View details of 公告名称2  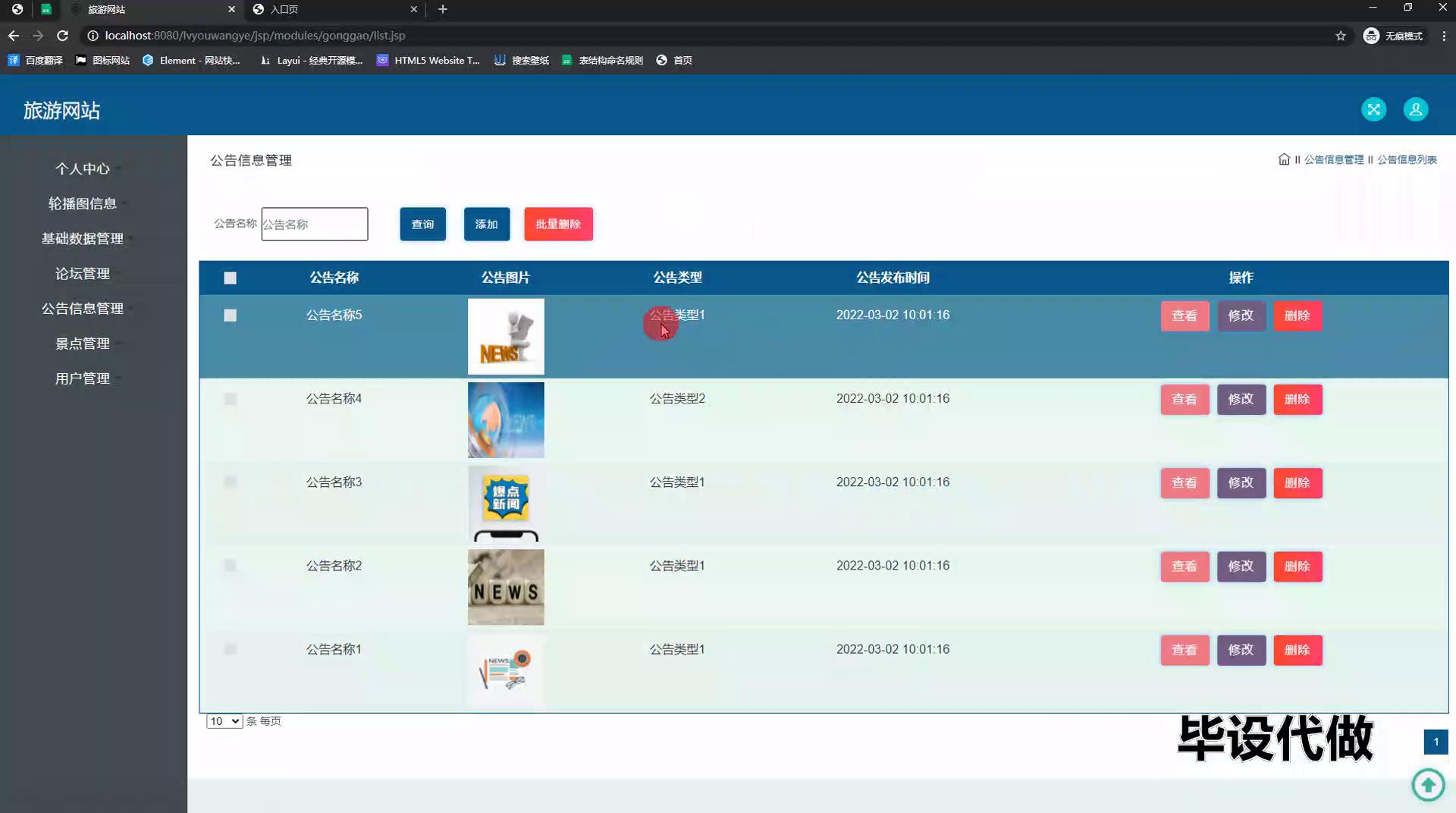pyautogui.click(x=1185, y=566)
